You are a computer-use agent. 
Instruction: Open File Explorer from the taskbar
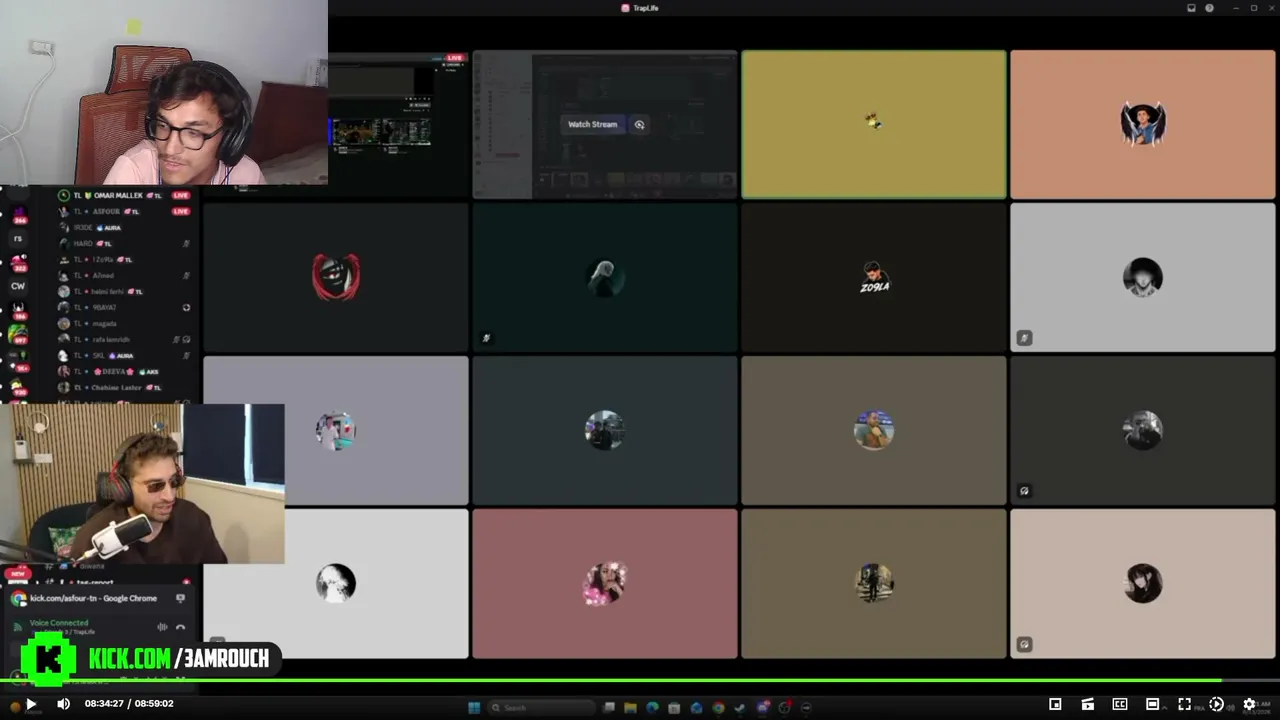(x=631, y=708)
